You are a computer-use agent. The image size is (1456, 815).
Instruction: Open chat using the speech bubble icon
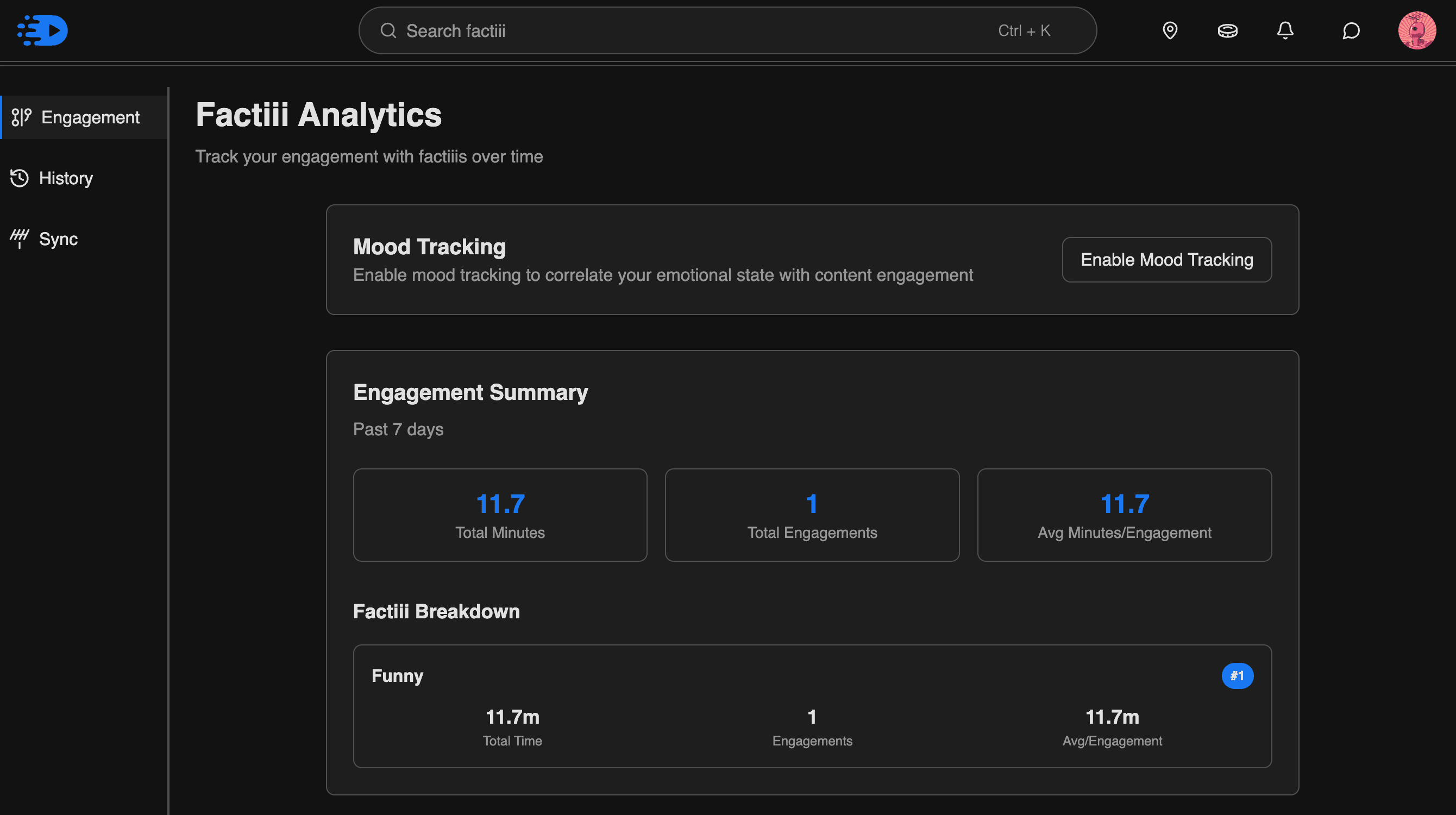1351,30
